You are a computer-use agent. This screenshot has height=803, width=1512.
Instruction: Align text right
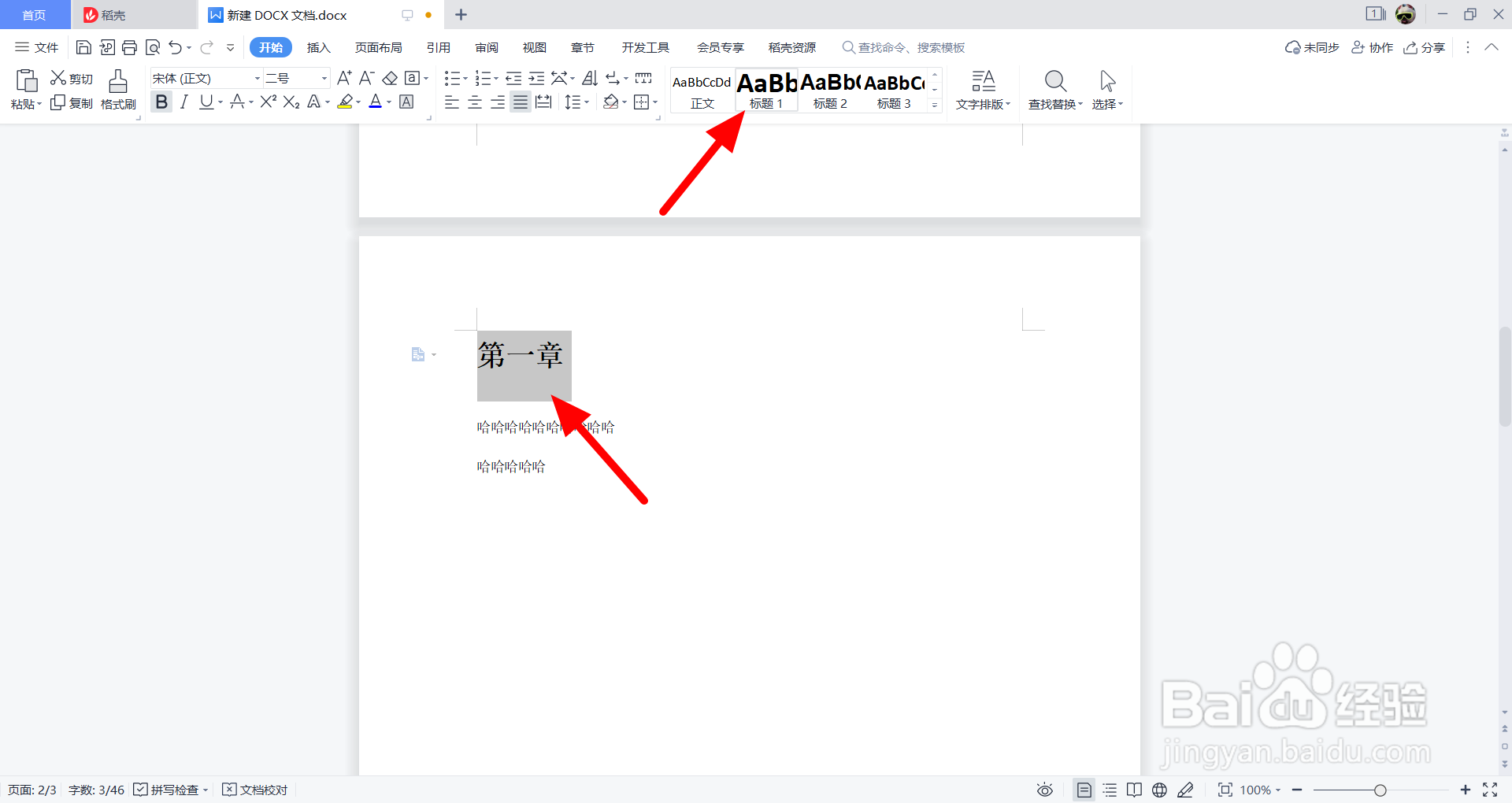(x=498, y=102)
